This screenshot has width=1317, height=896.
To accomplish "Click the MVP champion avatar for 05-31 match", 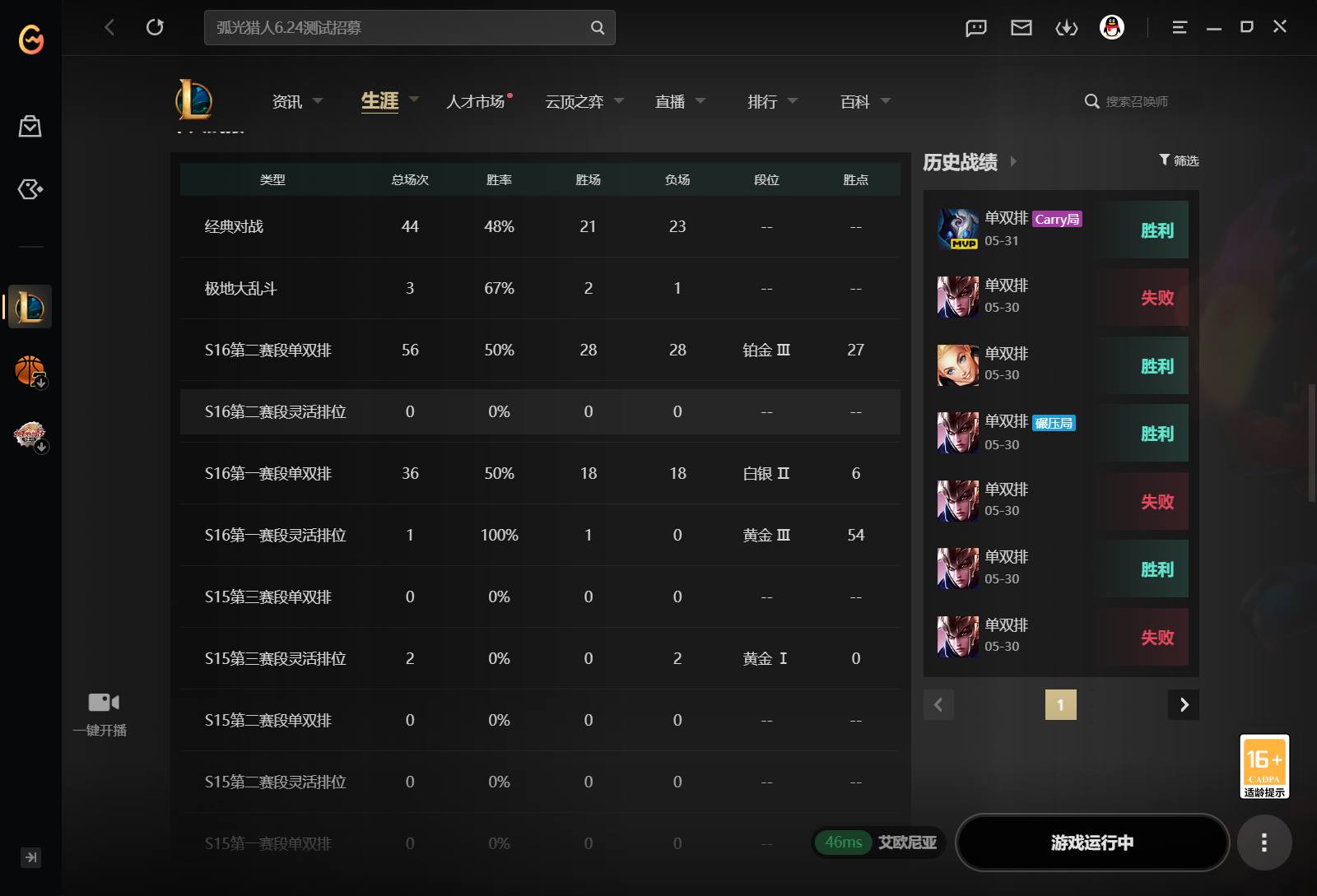I will click(x=958, y=229).
